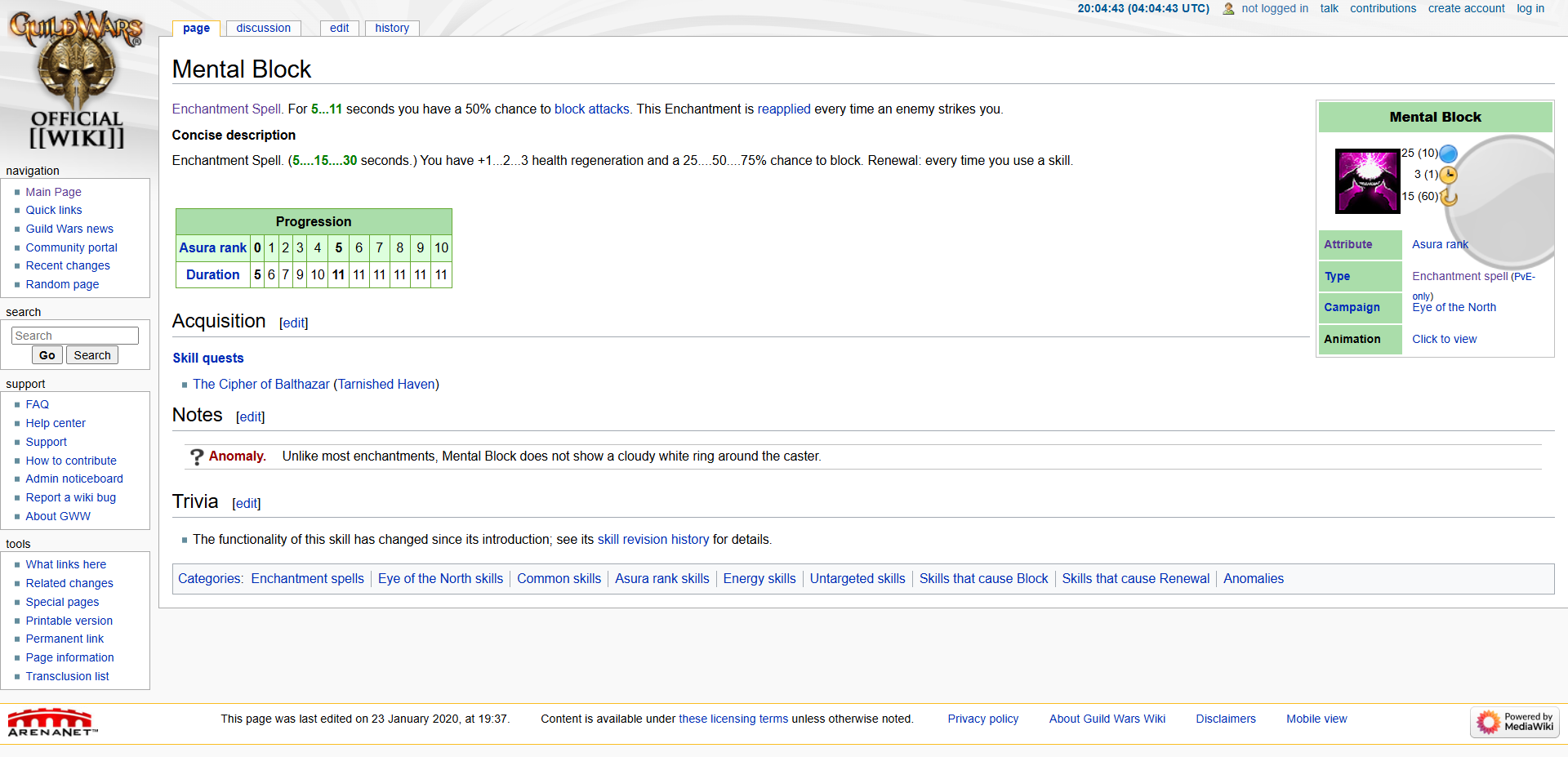
Task: Click the Search button below the search box
Action: point(92,355)
